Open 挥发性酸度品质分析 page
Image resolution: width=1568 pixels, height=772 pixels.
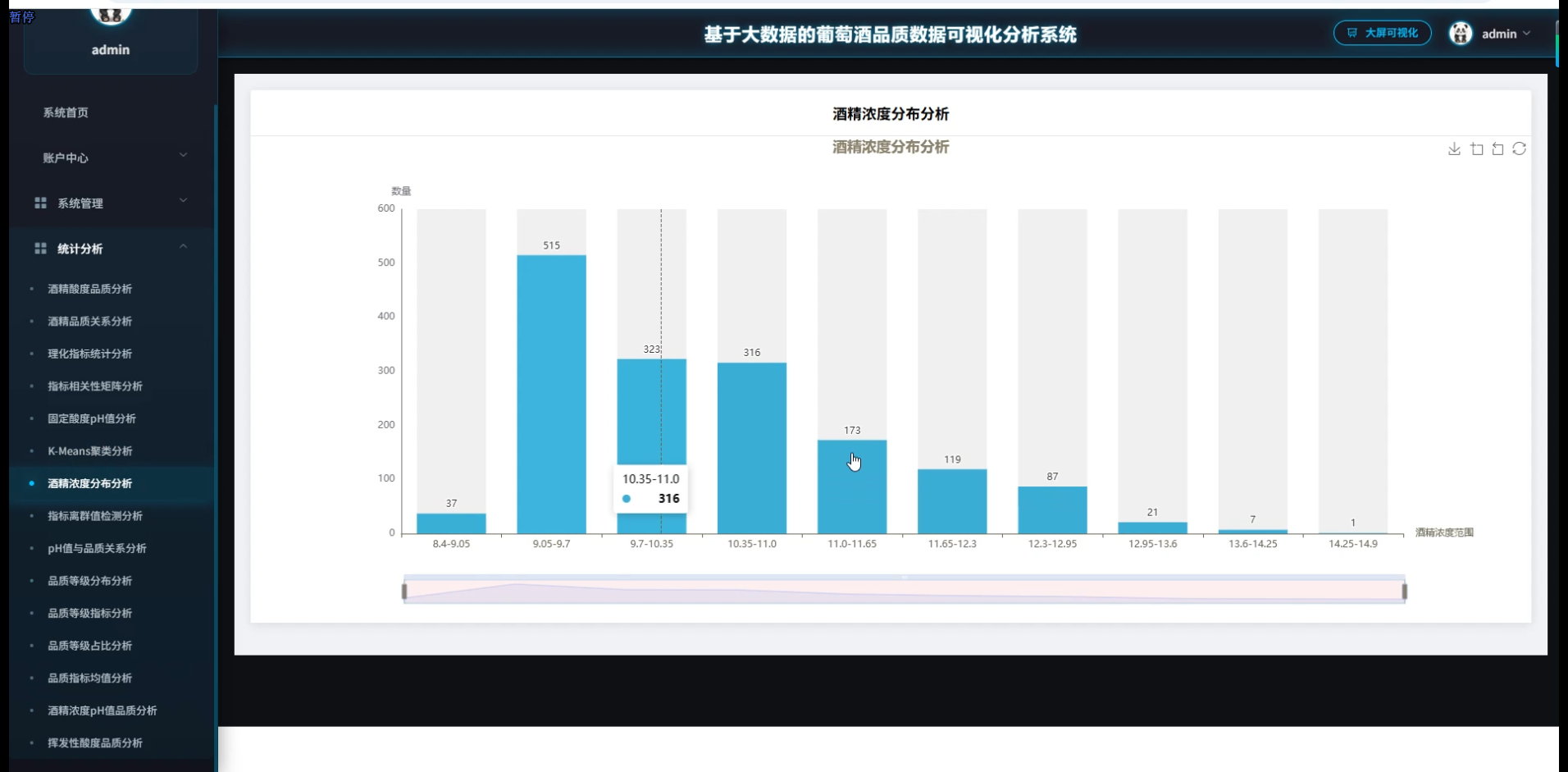(95, 742)
